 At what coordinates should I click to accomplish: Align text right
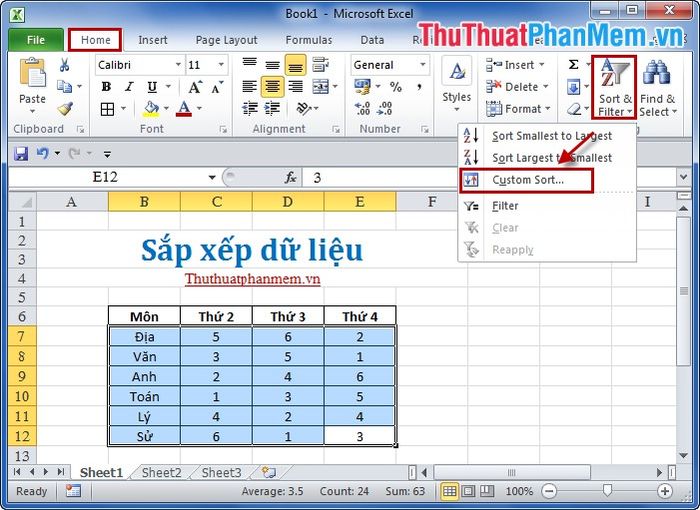tap(295, 86)
